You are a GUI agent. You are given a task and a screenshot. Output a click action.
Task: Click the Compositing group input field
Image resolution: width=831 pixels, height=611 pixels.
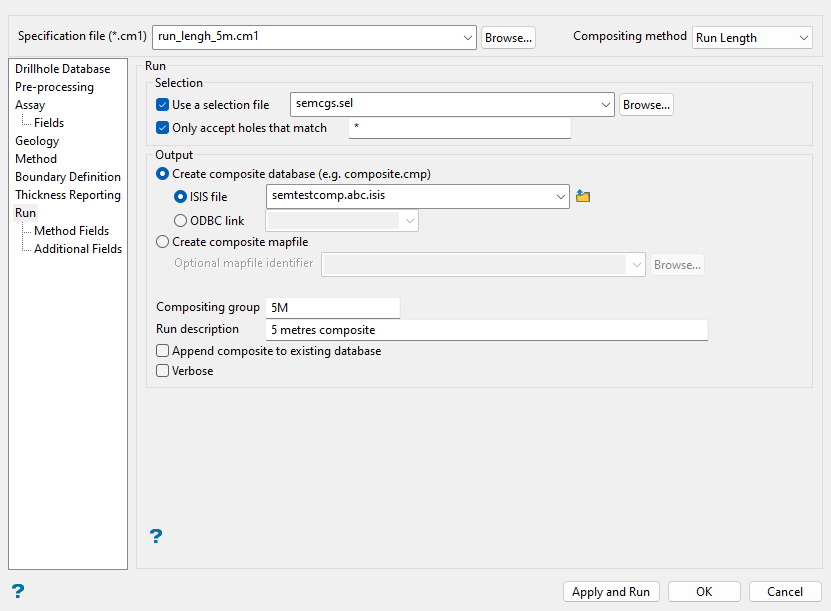pyautogui.click(x=332, y=307)
